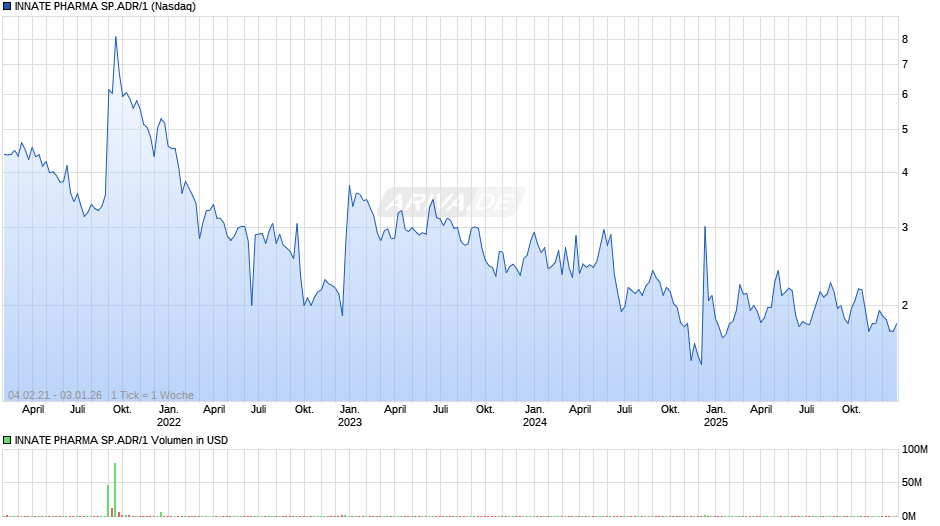Click the first 'April' label on the time axis
Image resolution: width=940 pixels, height=526 pixels.
pyautogui.click(x=33, y=410)
